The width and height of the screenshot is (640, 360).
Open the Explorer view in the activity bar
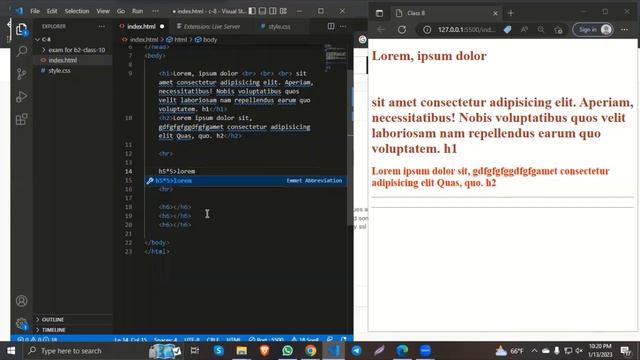(x=22, y=30)
